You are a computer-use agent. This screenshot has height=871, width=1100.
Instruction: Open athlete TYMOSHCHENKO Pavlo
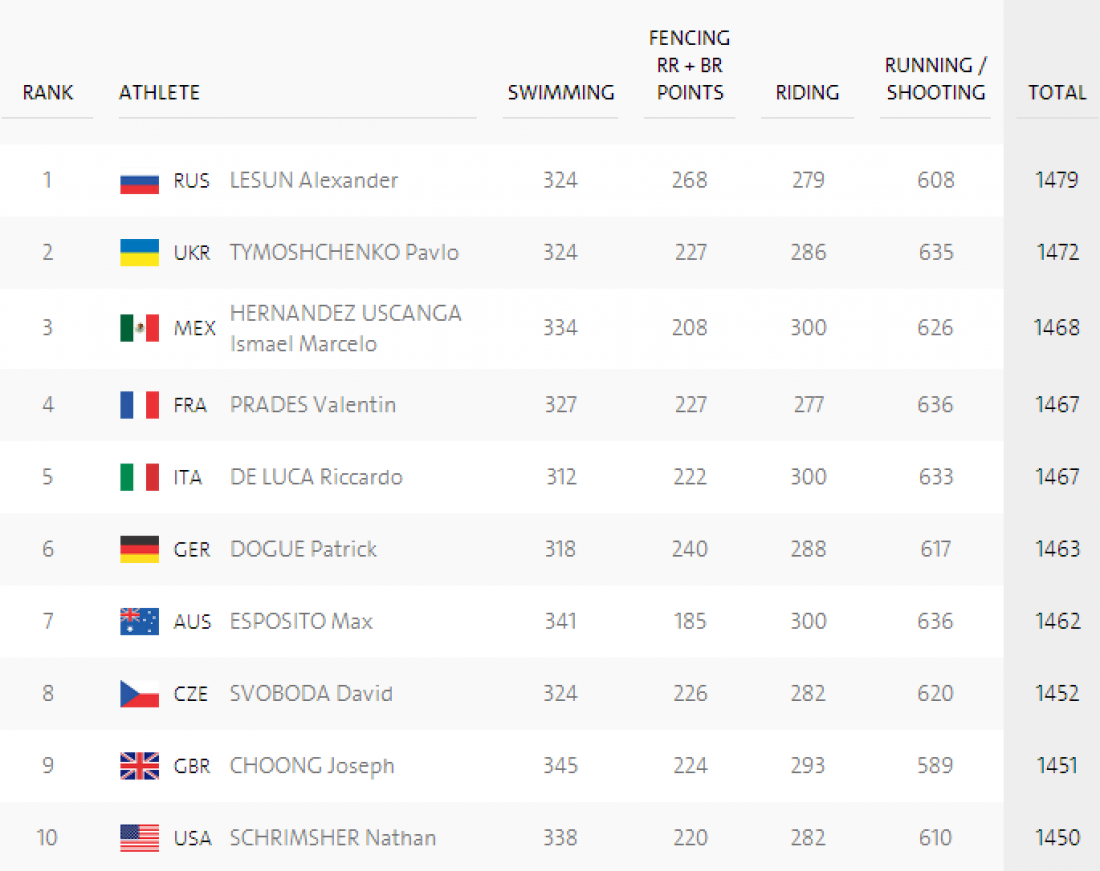tap(344, 252)
